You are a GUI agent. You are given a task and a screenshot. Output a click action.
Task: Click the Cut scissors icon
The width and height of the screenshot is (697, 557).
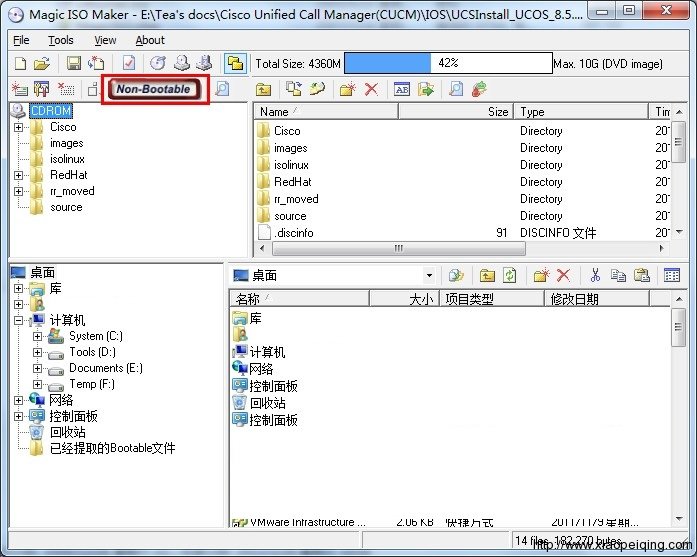click(x=595, y=276)
